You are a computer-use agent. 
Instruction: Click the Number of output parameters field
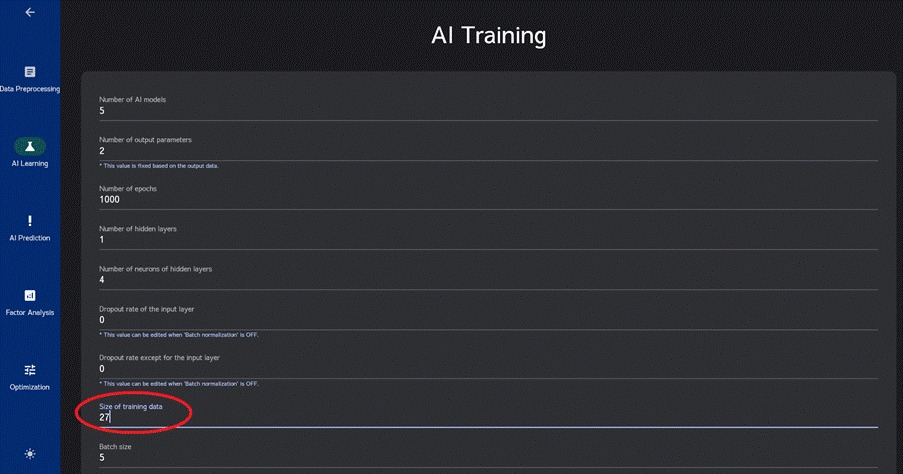488,151
